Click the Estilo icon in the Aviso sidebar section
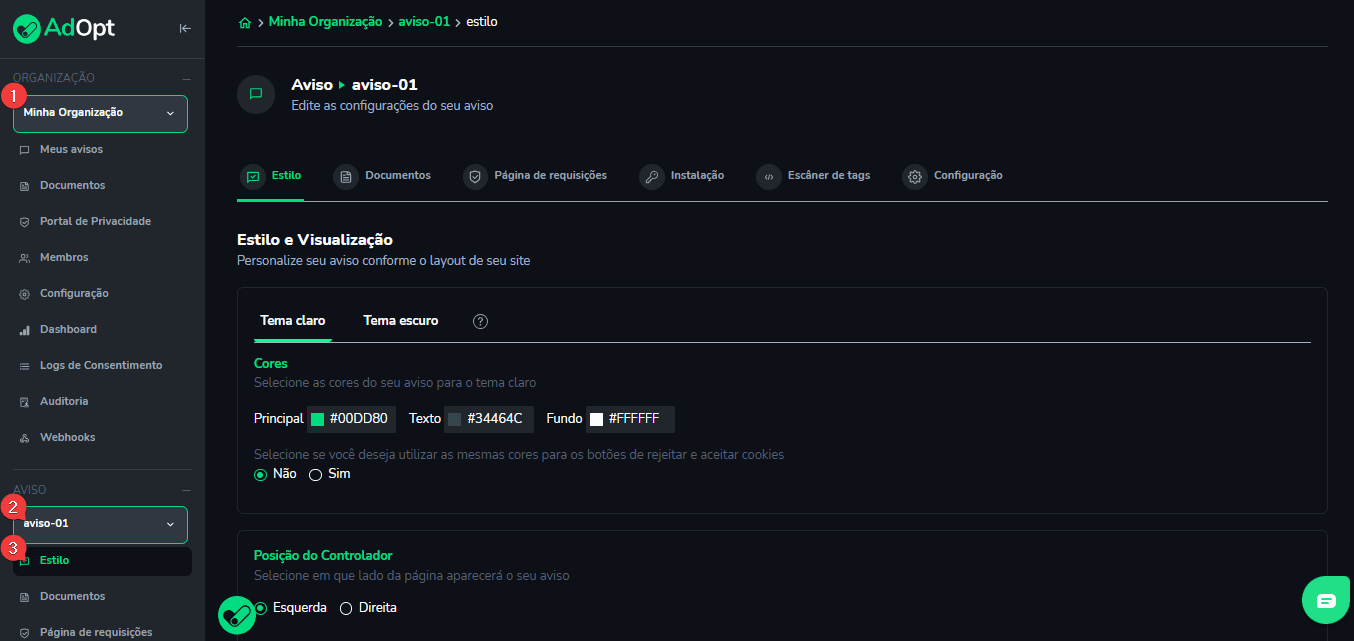Viewport: 1354px width, 641px height. (24, 561)
